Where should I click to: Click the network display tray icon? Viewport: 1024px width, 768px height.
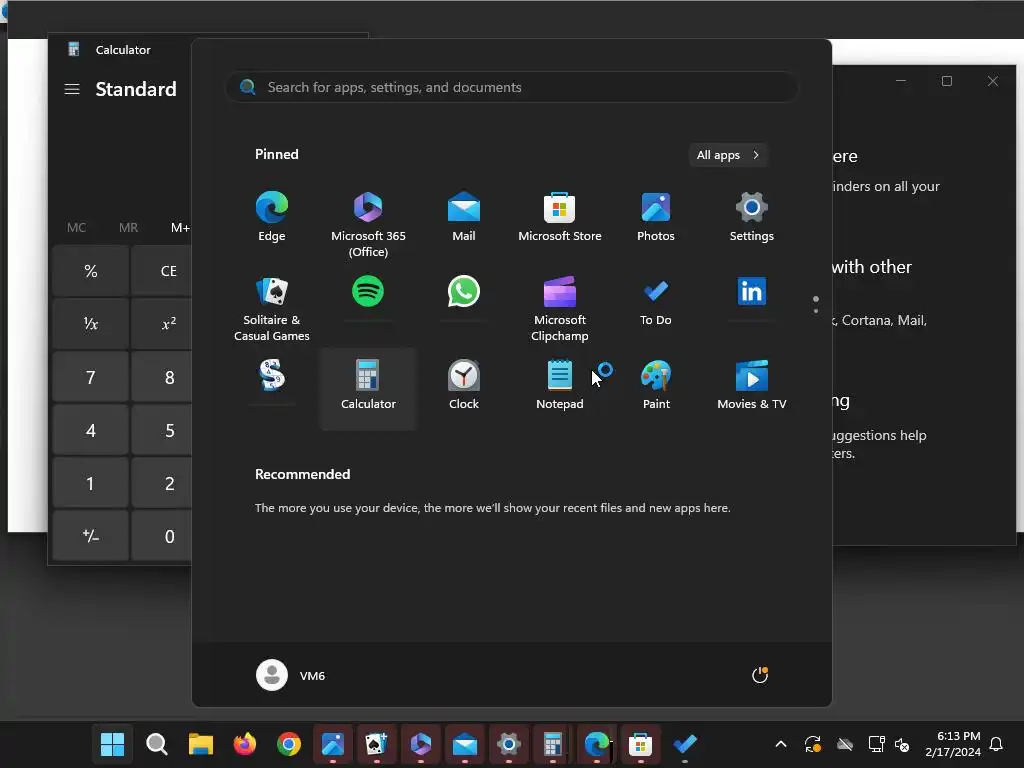coord(876,744)
